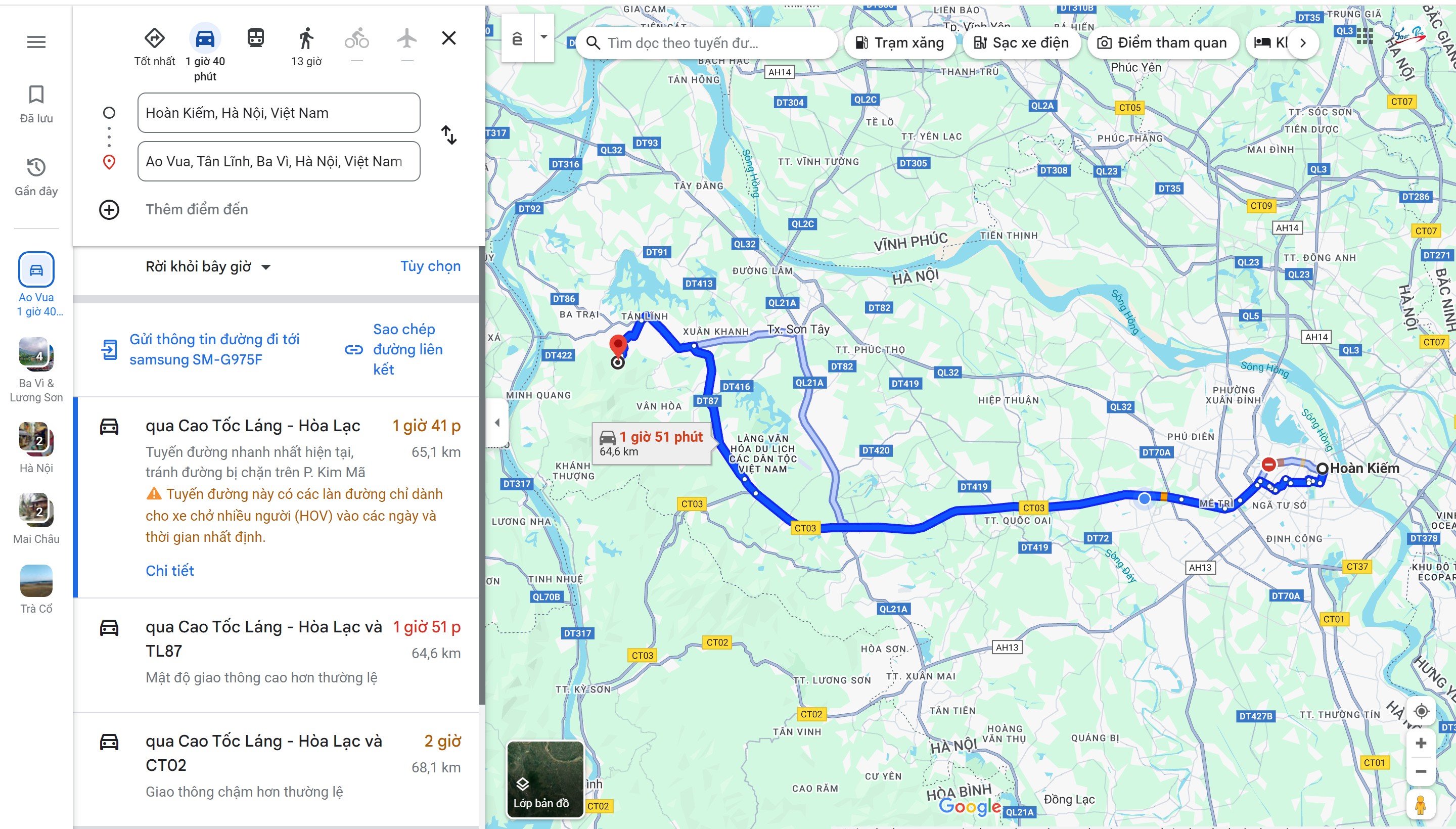Expand the "Rời khỏi bây giờ" dropdown
This screenshot has width=1456, height=829.
click(x=208, y=266)
